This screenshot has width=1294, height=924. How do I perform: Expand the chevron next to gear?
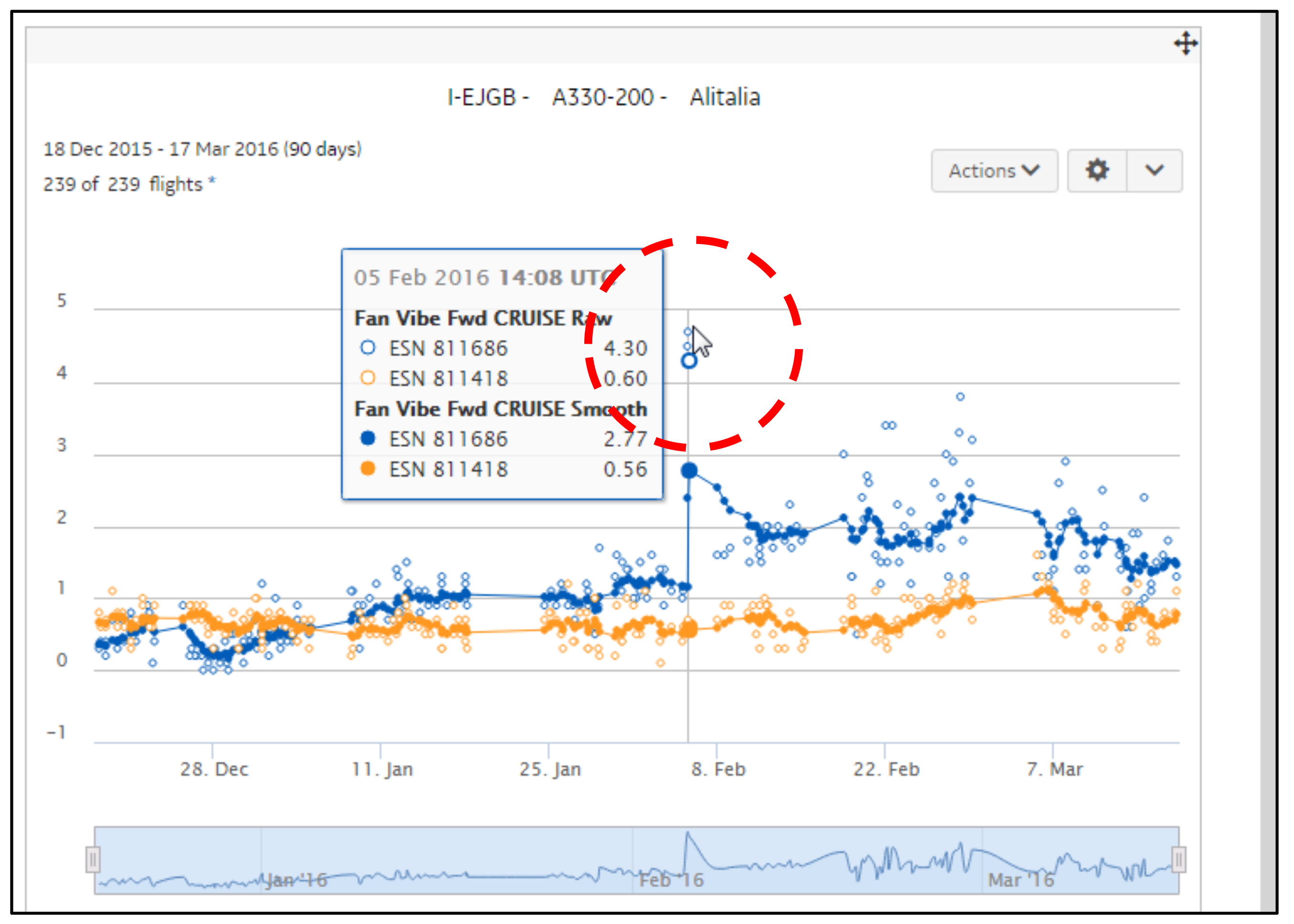coord(1154,170)
